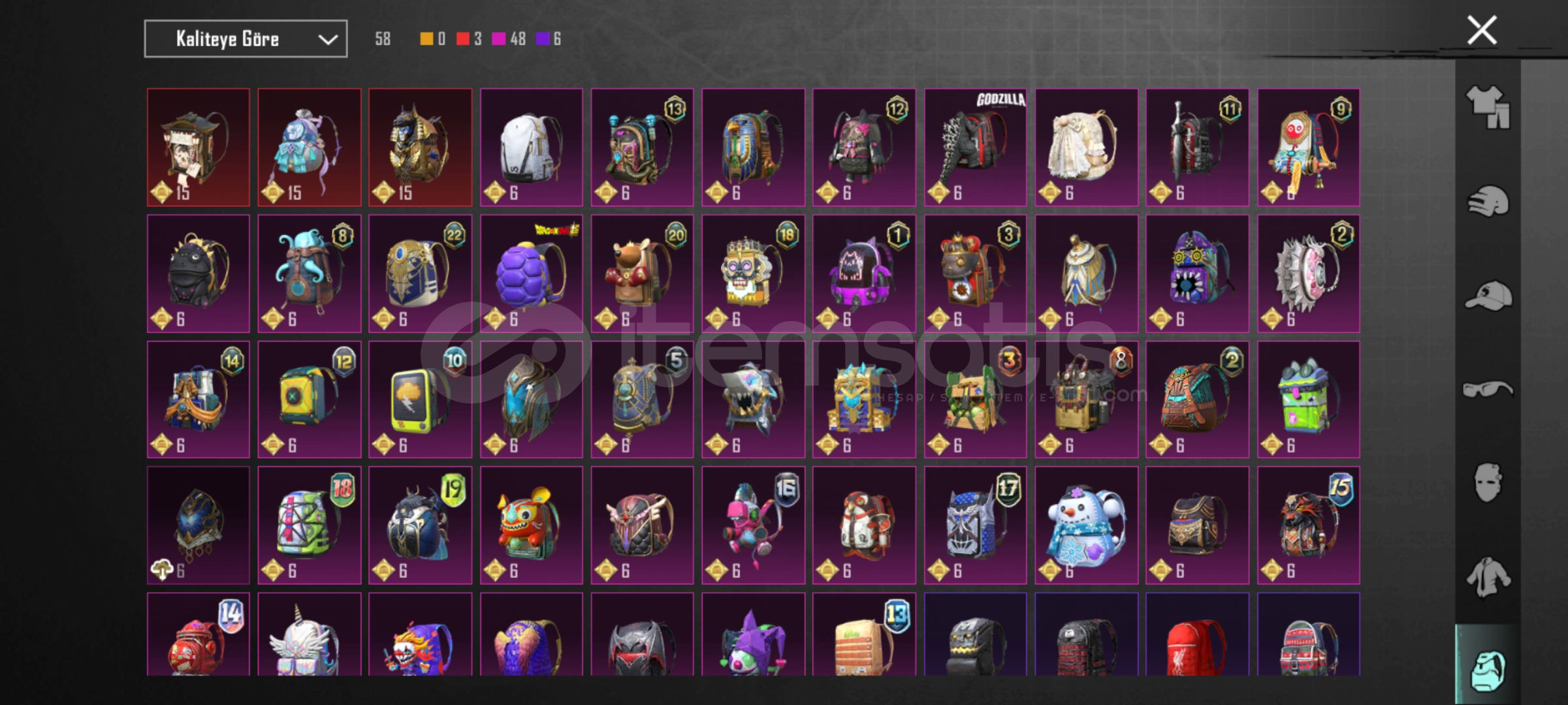Select the helmet category icon

pos(1488,201)
